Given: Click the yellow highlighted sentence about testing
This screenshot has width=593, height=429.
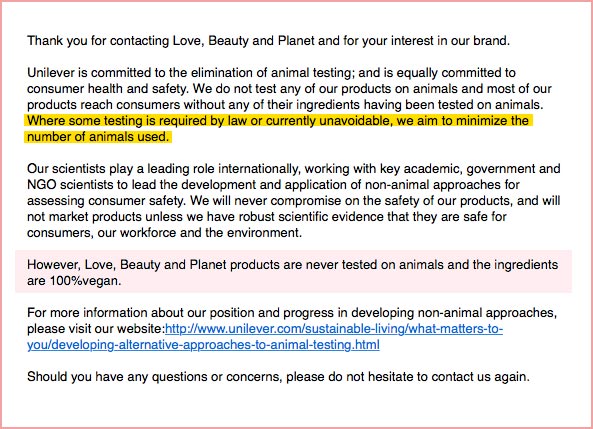Looking at the screenshot, I should tap(279, 129).
